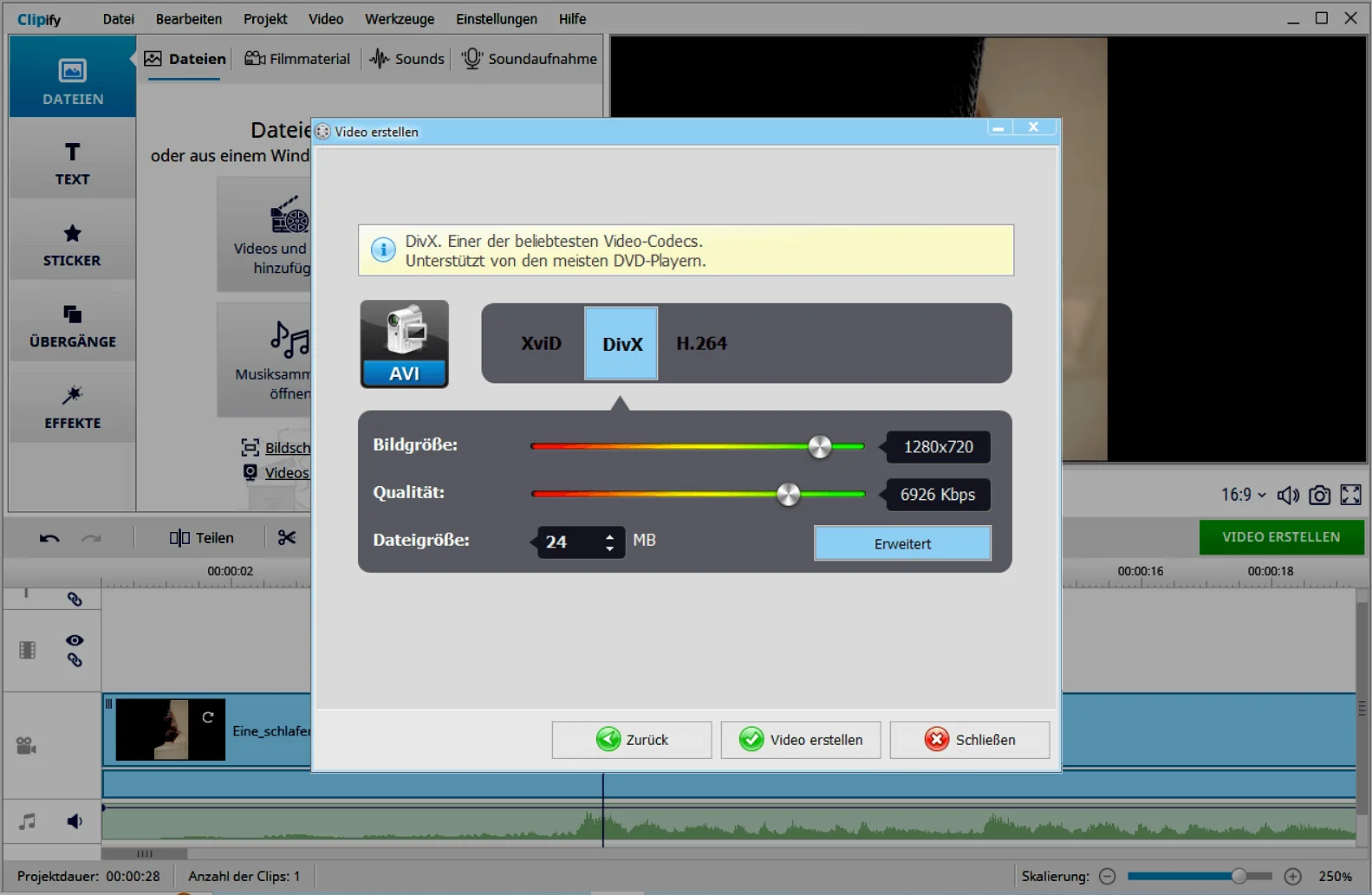The image size is (1372, 895).
Task: Select the DivX codec
Action: 621,343
